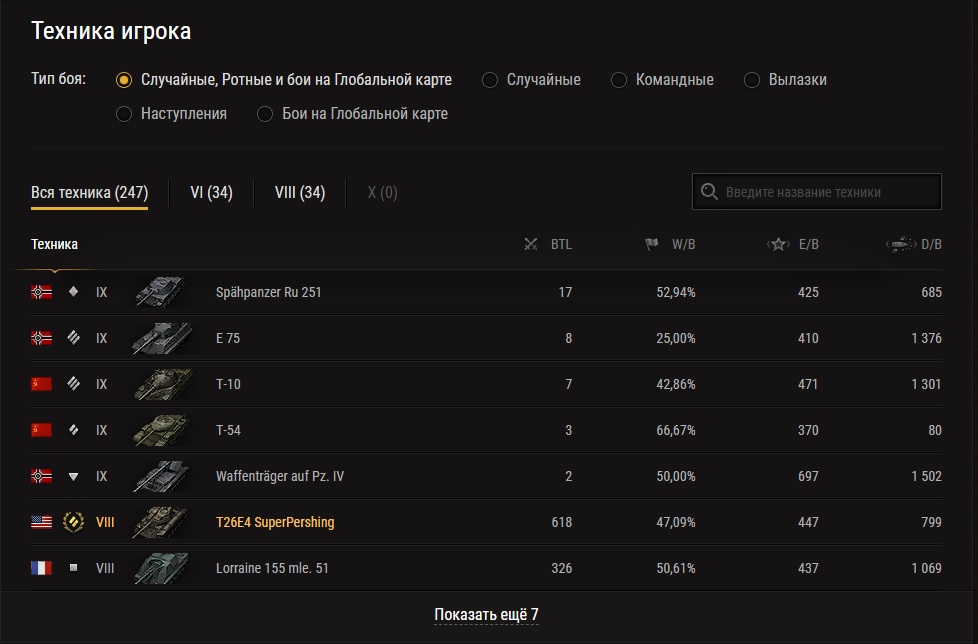The image size is (978, 644).
Task: Select the 'Вылазки' battle type radio
Action: tap(752, 80)
